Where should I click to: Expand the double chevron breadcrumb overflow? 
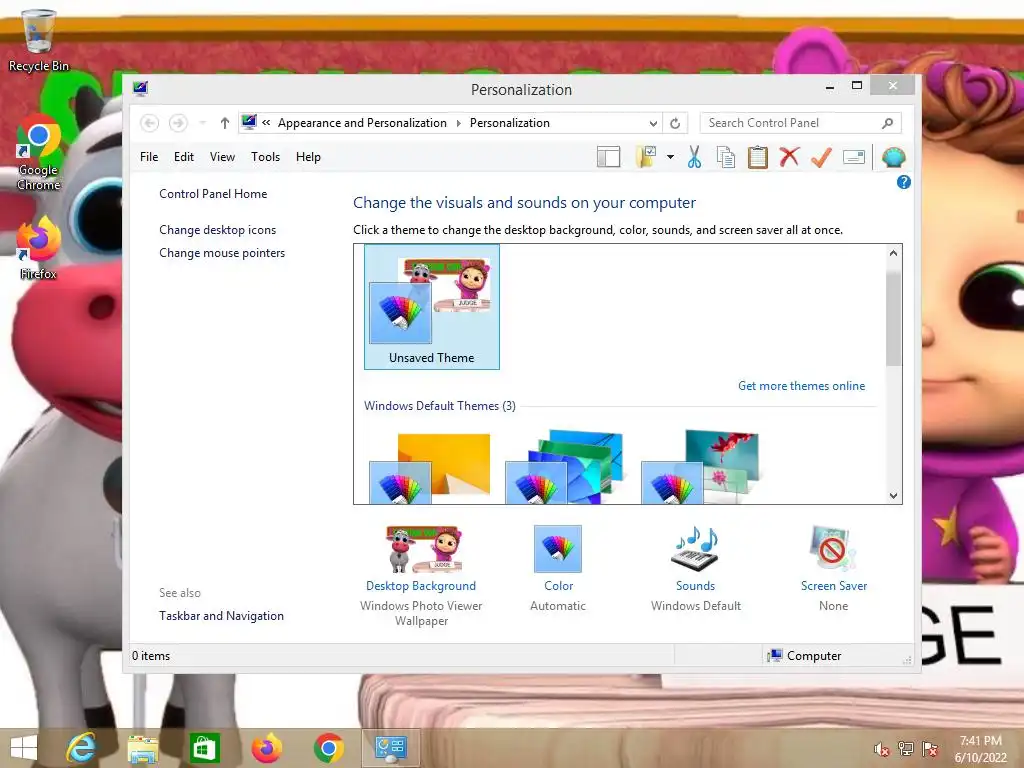click(x=266, y=123)
